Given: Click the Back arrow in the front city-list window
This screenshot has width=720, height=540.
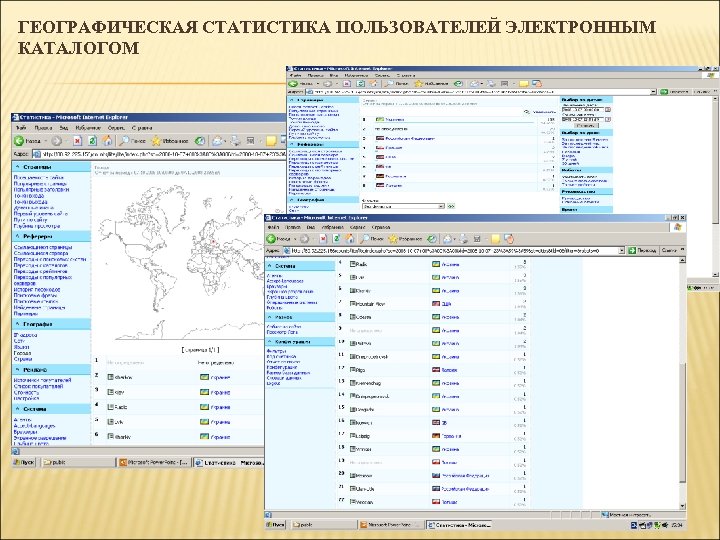Looking at the screenshot, I should [x=271, y=239].
